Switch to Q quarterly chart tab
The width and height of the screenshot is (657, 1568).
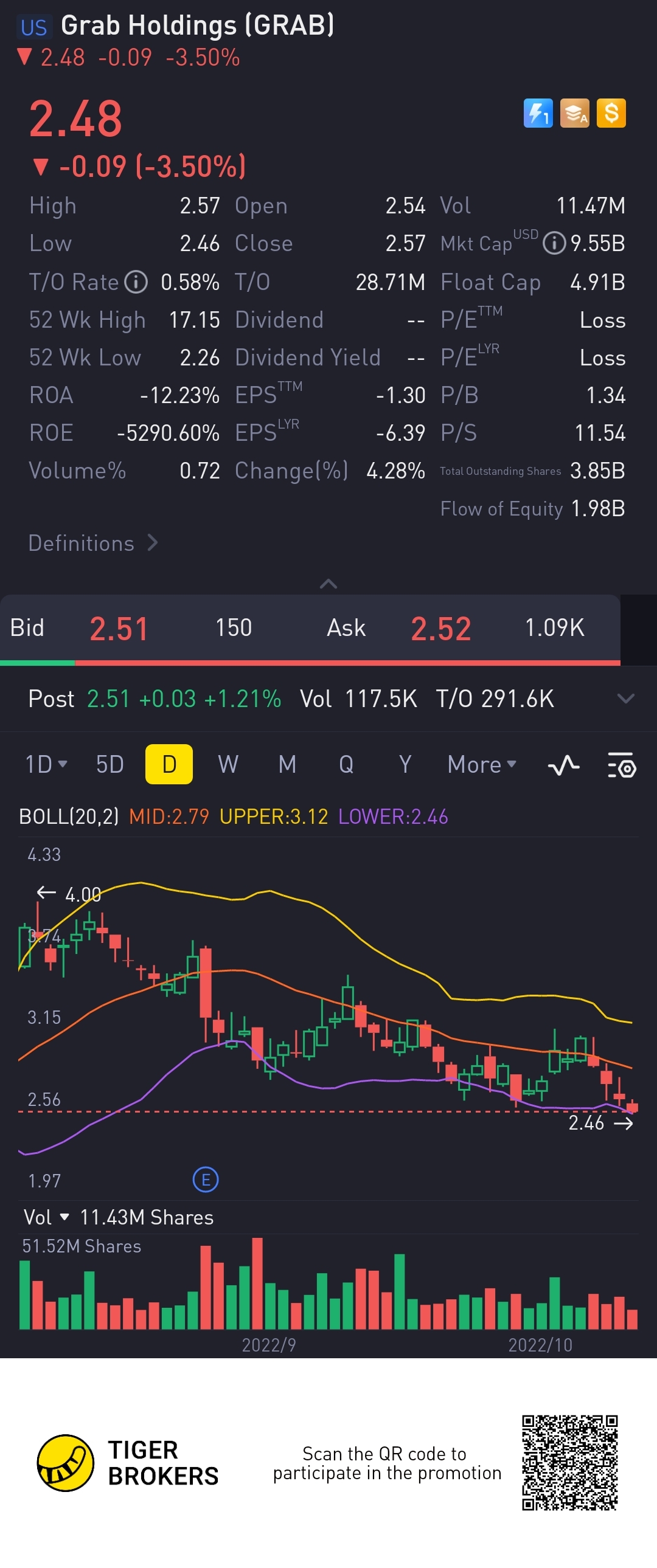pyautogui.click(x=347, y=764)
